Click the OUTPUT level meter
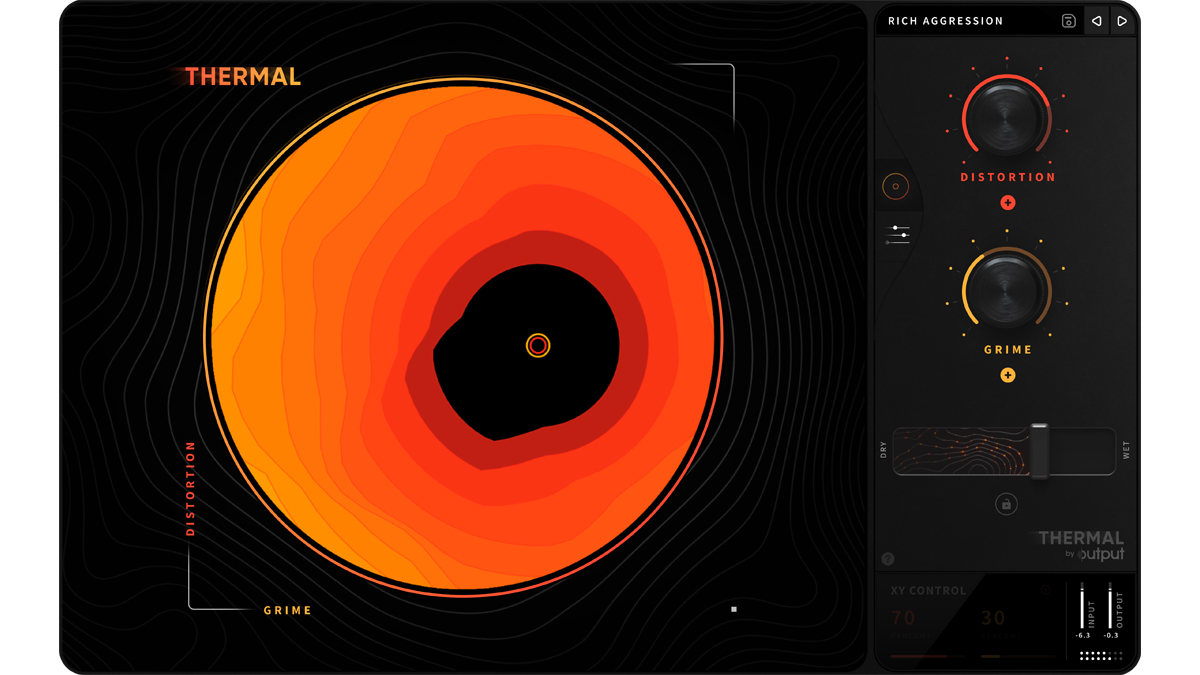Screen dimensions: 1200x675 [x=1110, y=606]
